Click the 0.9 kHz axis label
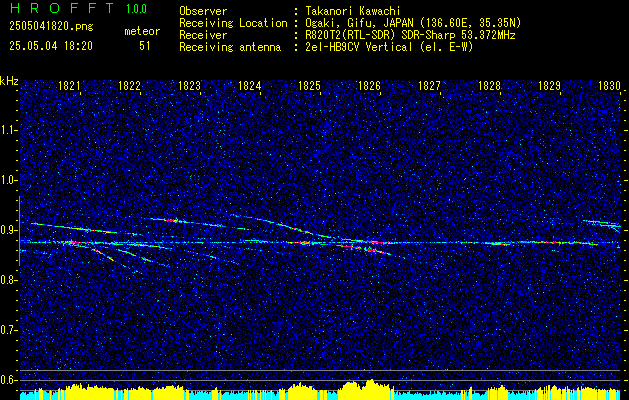This screenshot has width=629, height=400. tap(9, 230)
